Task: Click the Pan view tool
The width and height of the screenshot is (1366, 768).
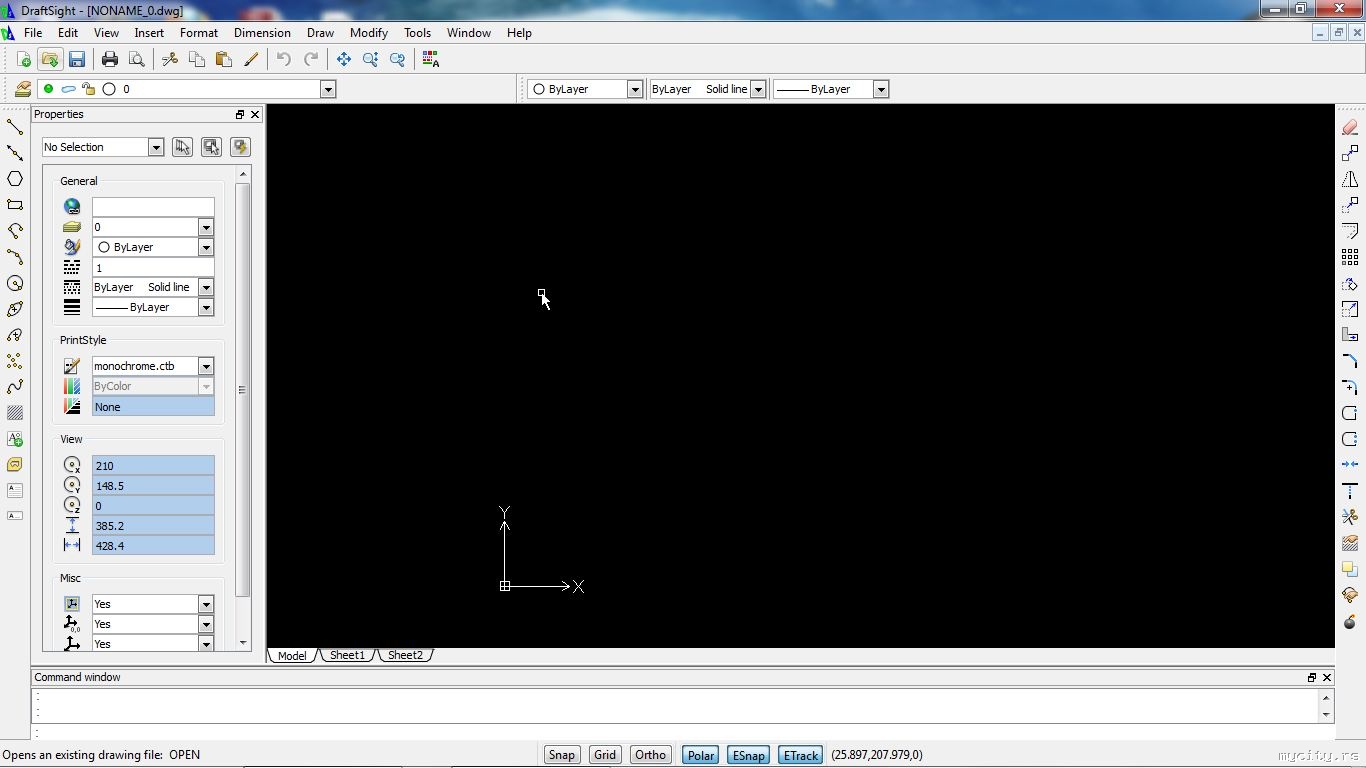Action: [343, 60]
